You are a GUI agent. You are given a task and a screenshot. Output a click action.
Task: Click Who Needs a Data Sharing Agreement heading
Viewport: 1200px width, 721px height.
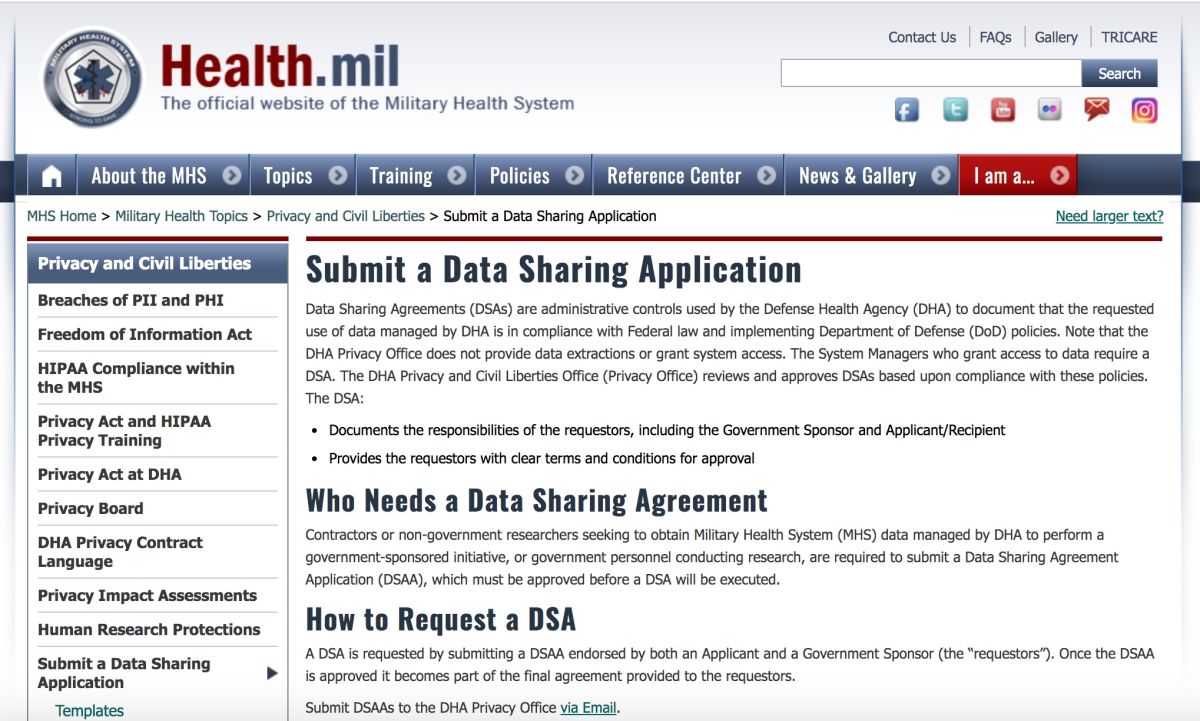pyautogui.click(x=537, y=500)
